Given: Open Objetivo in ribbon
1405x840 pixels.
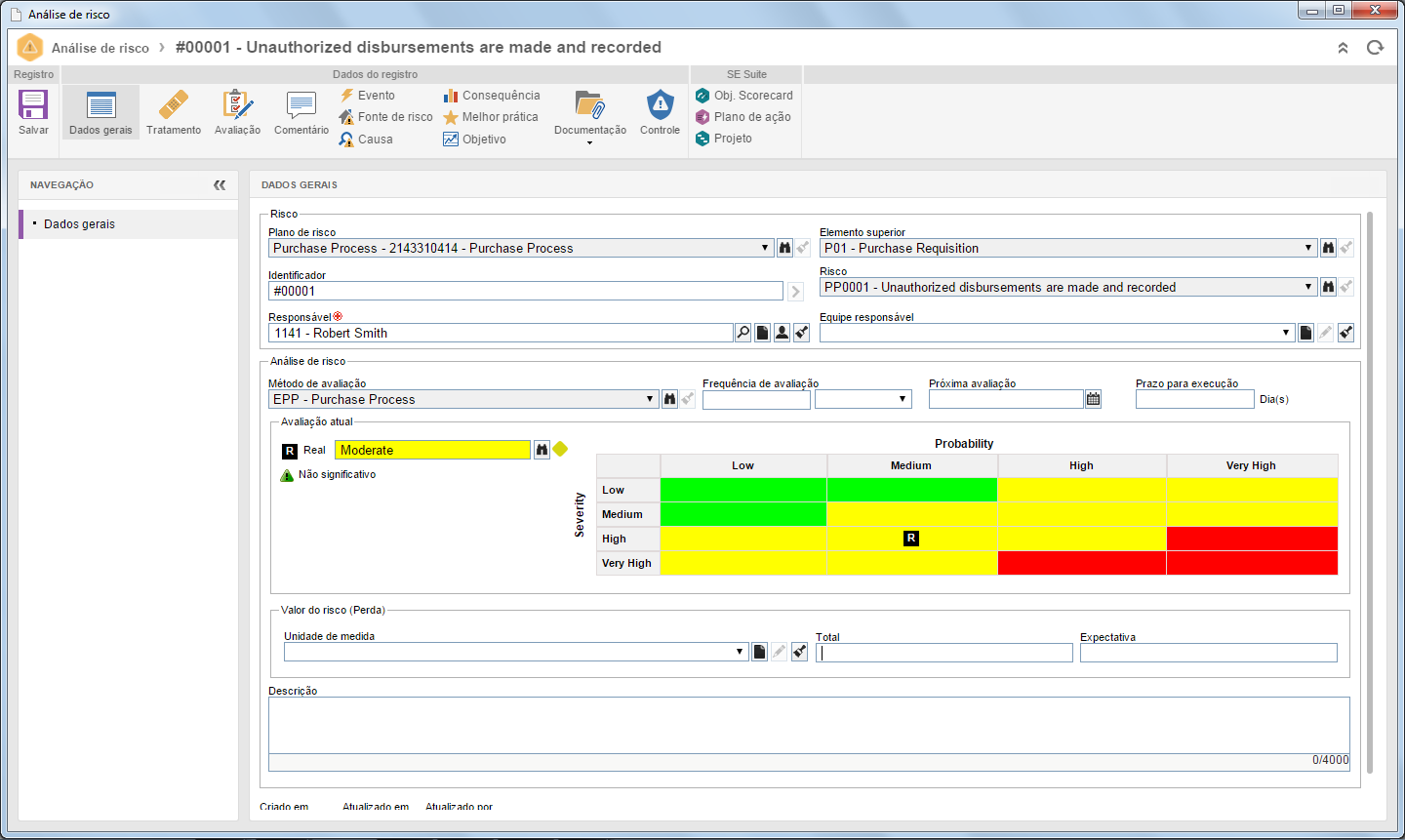Looking at the screenshot, I should click(474, 140).
